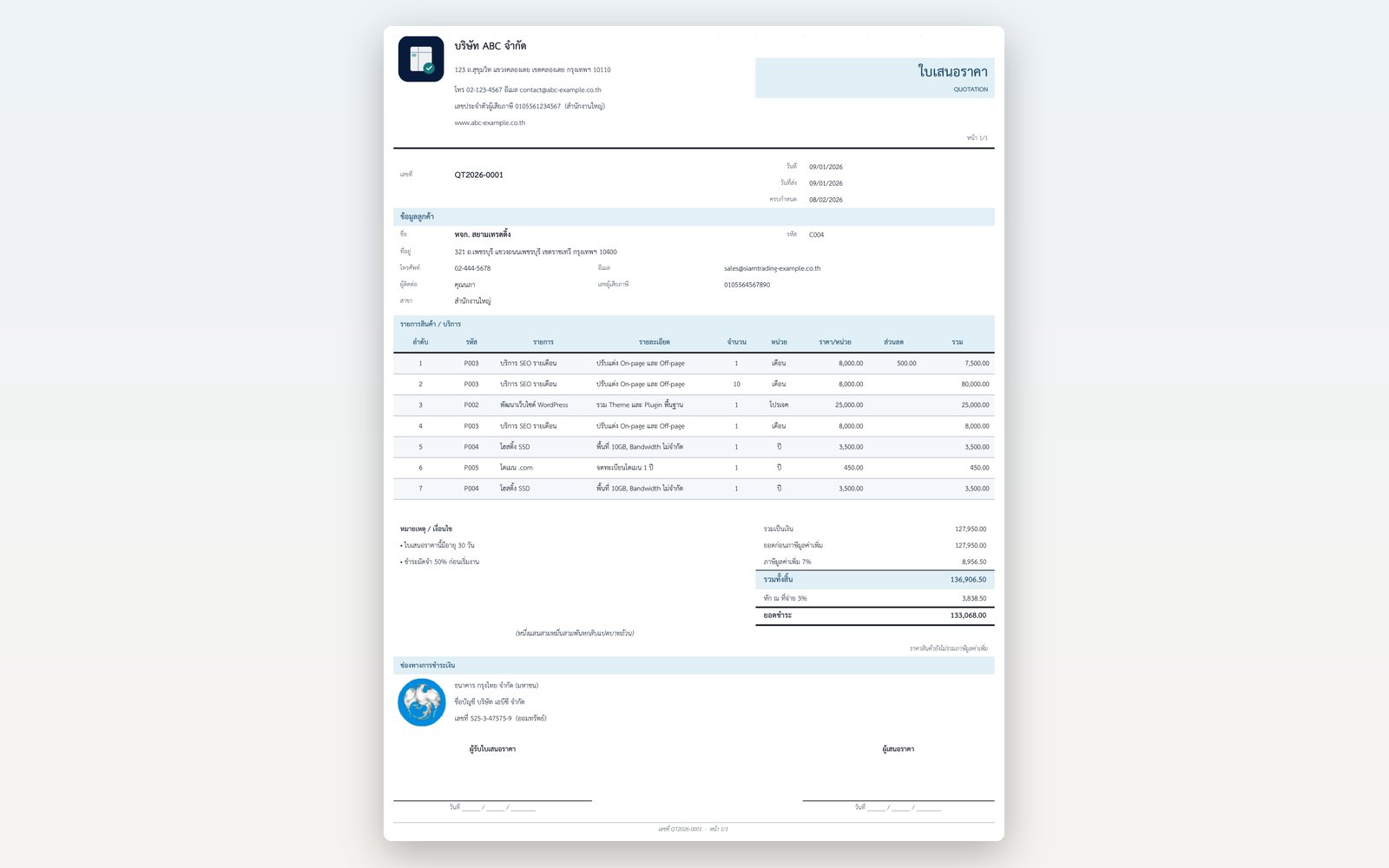The width and height of the screenshot is (1389, 868).
Task: Click unit โปรเจค in row 3
Action: [779, 404]
